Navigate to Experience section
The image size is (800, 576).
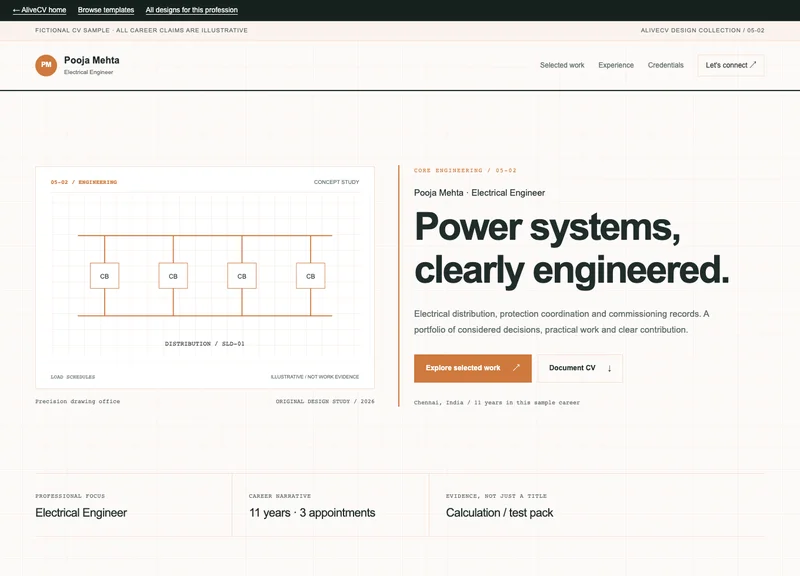(x=616, y=65)
